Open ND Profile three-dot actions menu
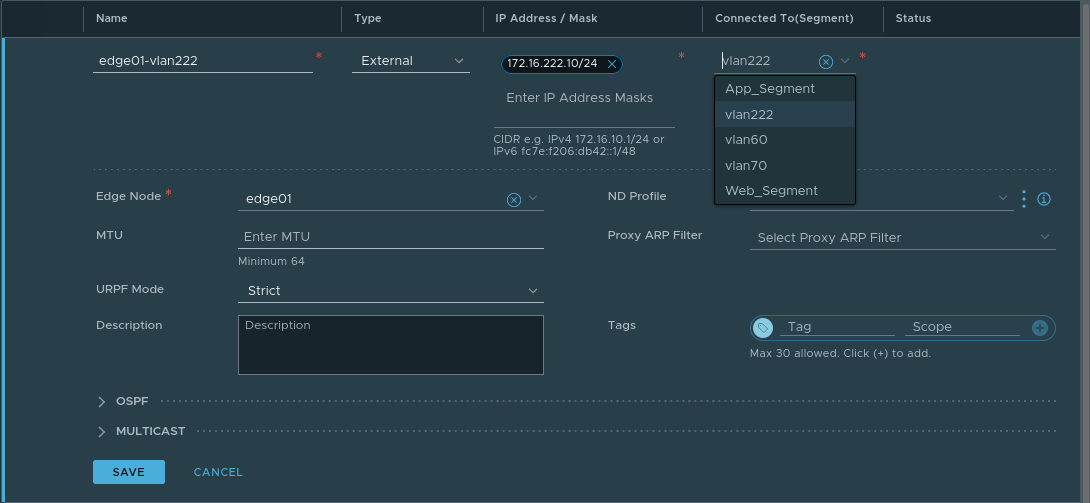The width and height of the screenshot is (1090, 503). (1024, 199)
